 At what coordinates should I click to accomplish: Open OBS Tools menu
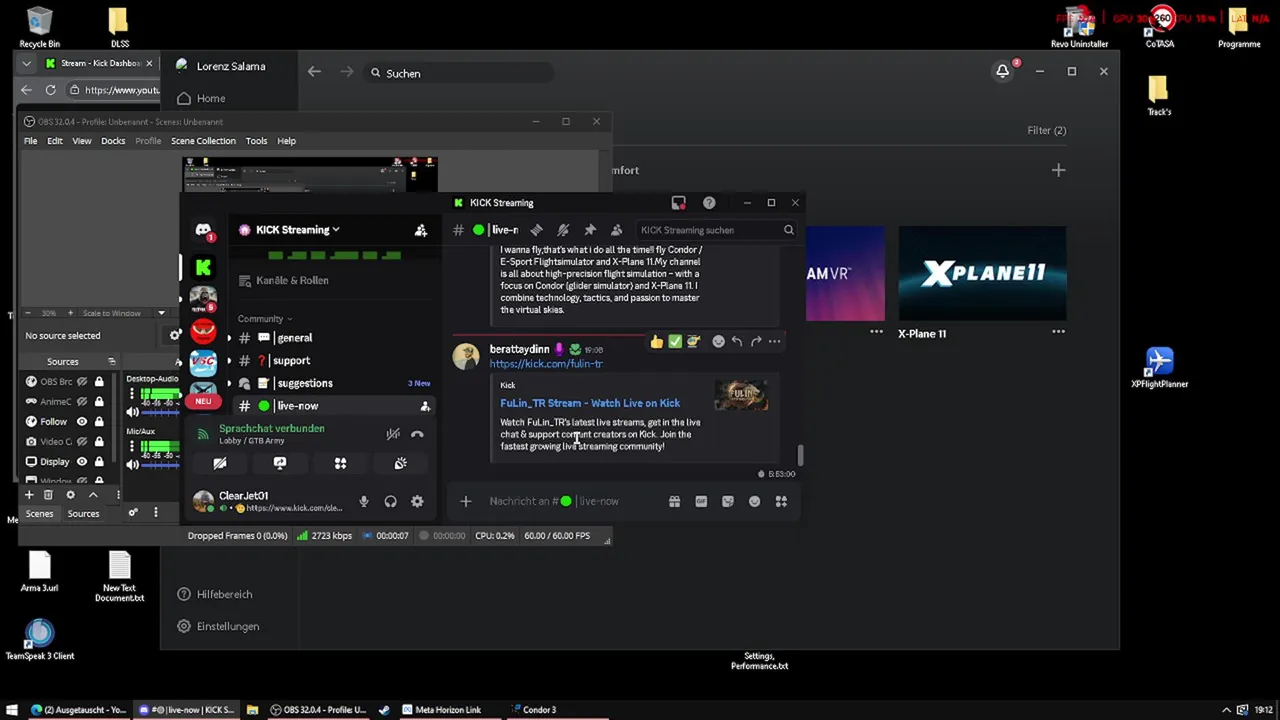click(x=256, y=141)
